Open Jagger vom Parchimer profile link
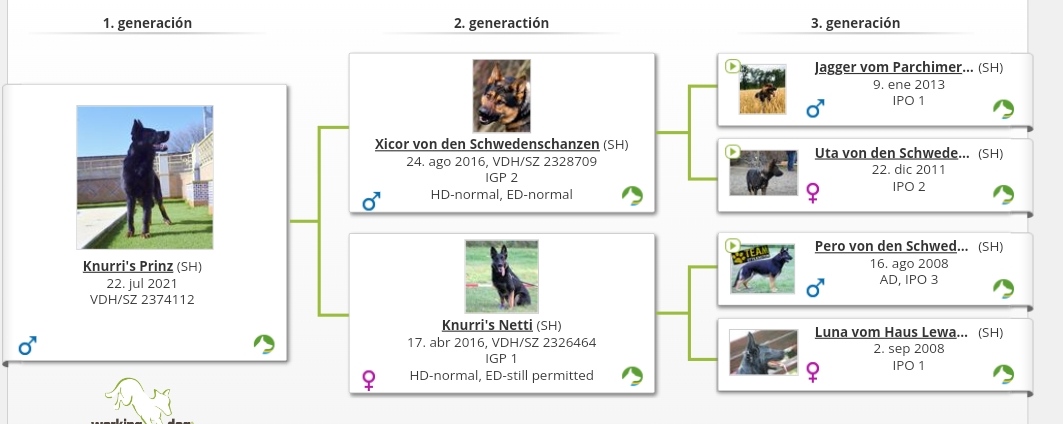This screenshot has height=424, width=1063. pyautogui.click(x=893, y=68)
